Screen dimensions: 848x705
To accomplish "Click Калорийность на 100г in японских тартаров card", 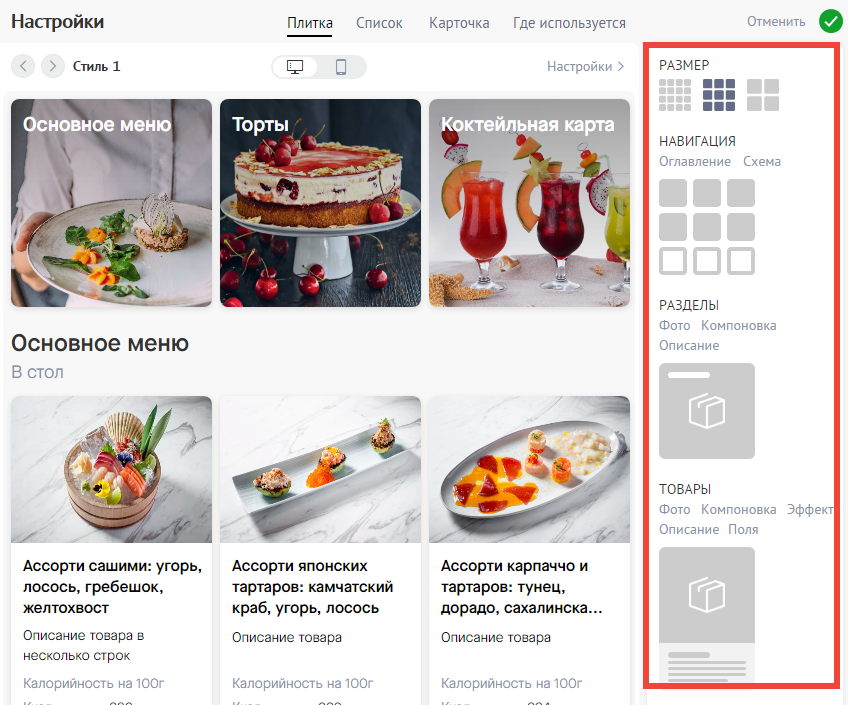I will 303,683.
